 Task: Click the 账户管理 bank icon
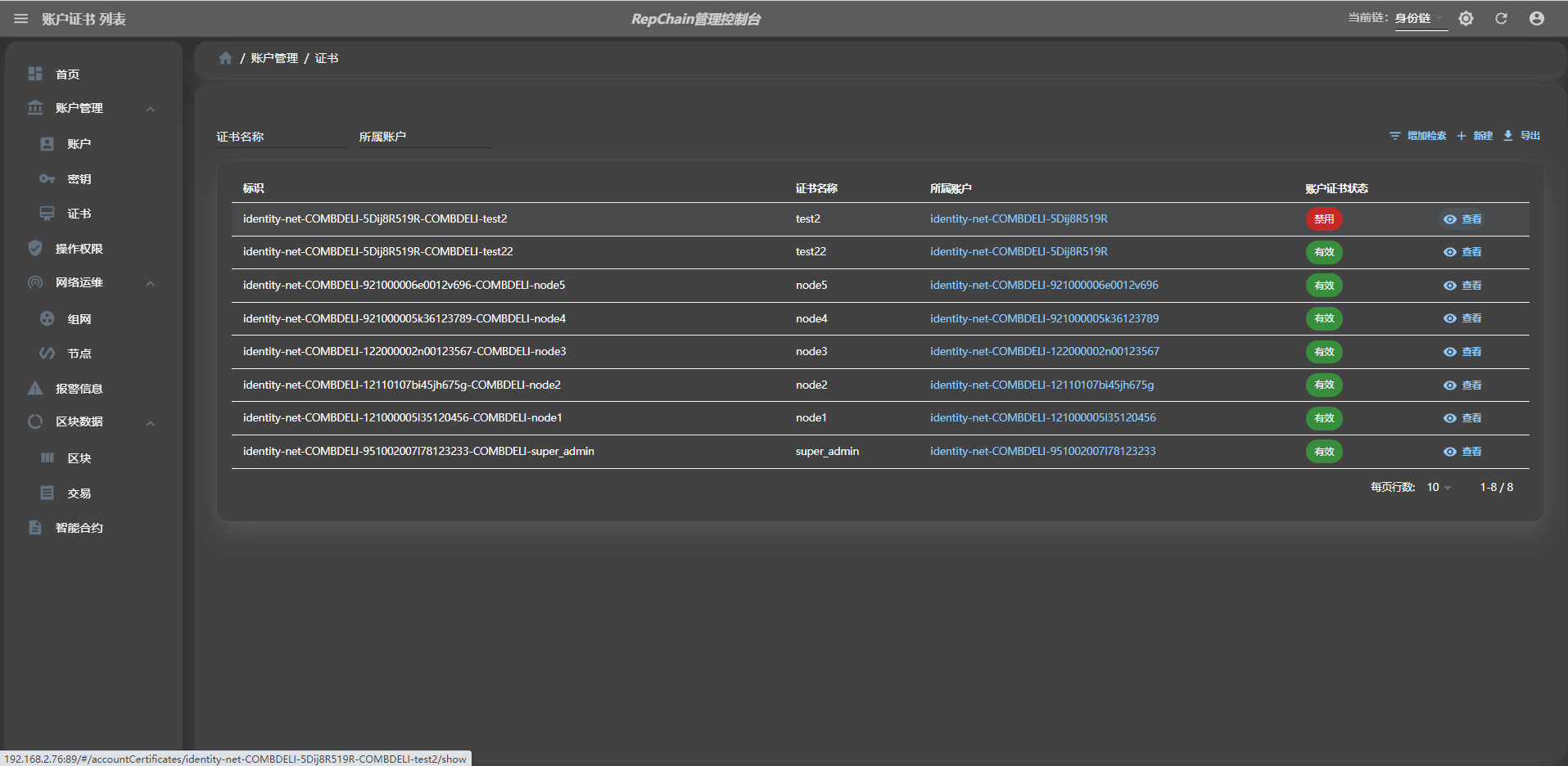35,108
